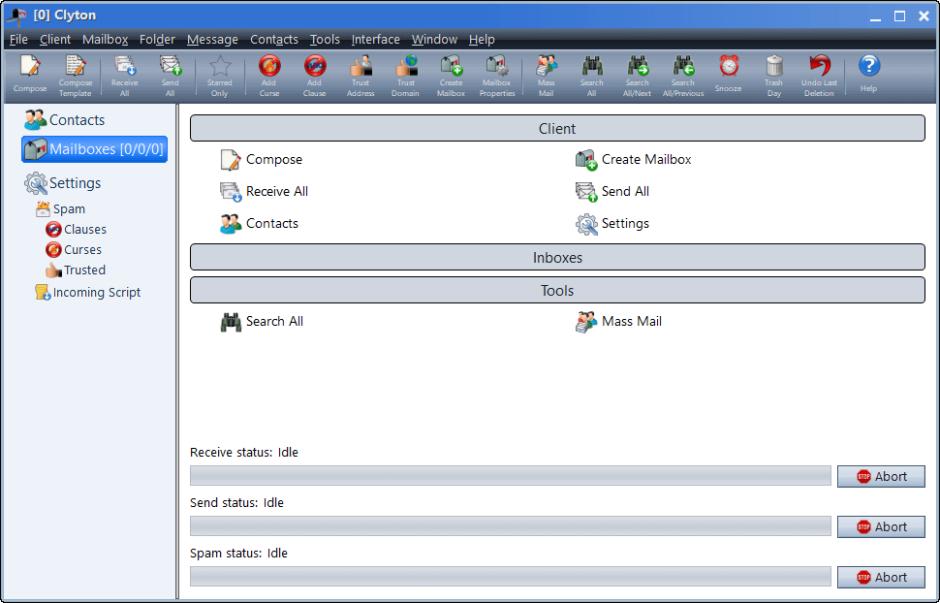This screenshot has height=603, width=940.
Task: Open the Mailbox menu
Action: [x=105, y=40]
